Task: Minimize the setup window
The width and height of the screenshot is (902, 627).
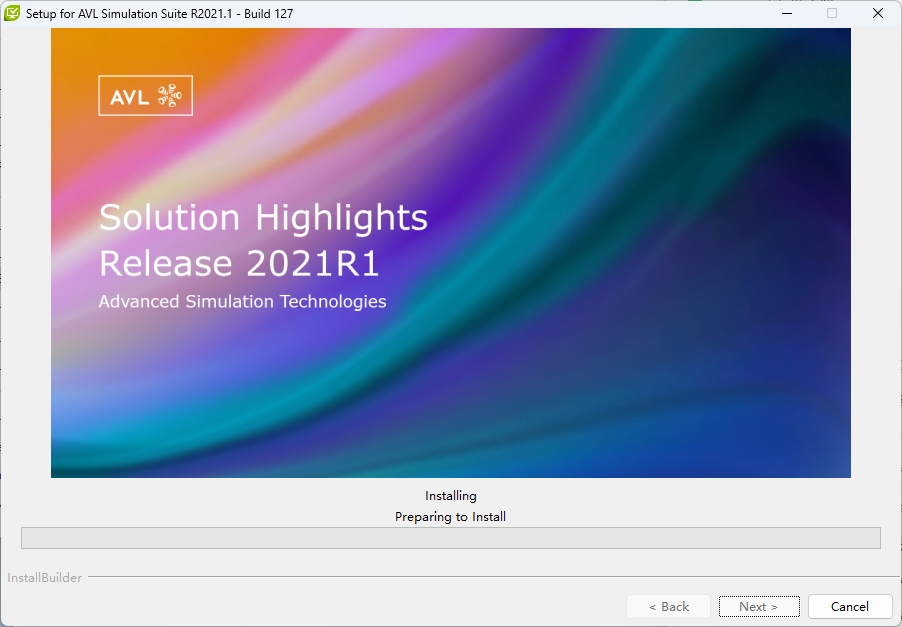Action: (785, 14)
